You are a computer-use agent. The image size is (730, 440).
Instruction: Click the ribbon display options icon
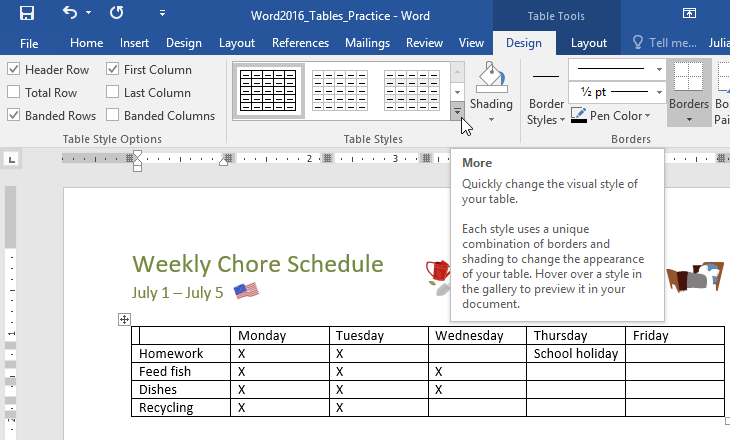(689, 13)
